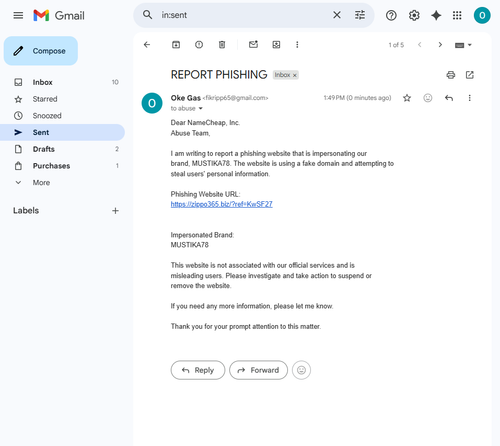Open toolbar More options menu
Screen dimensions: 500x446
pos(297,45)
